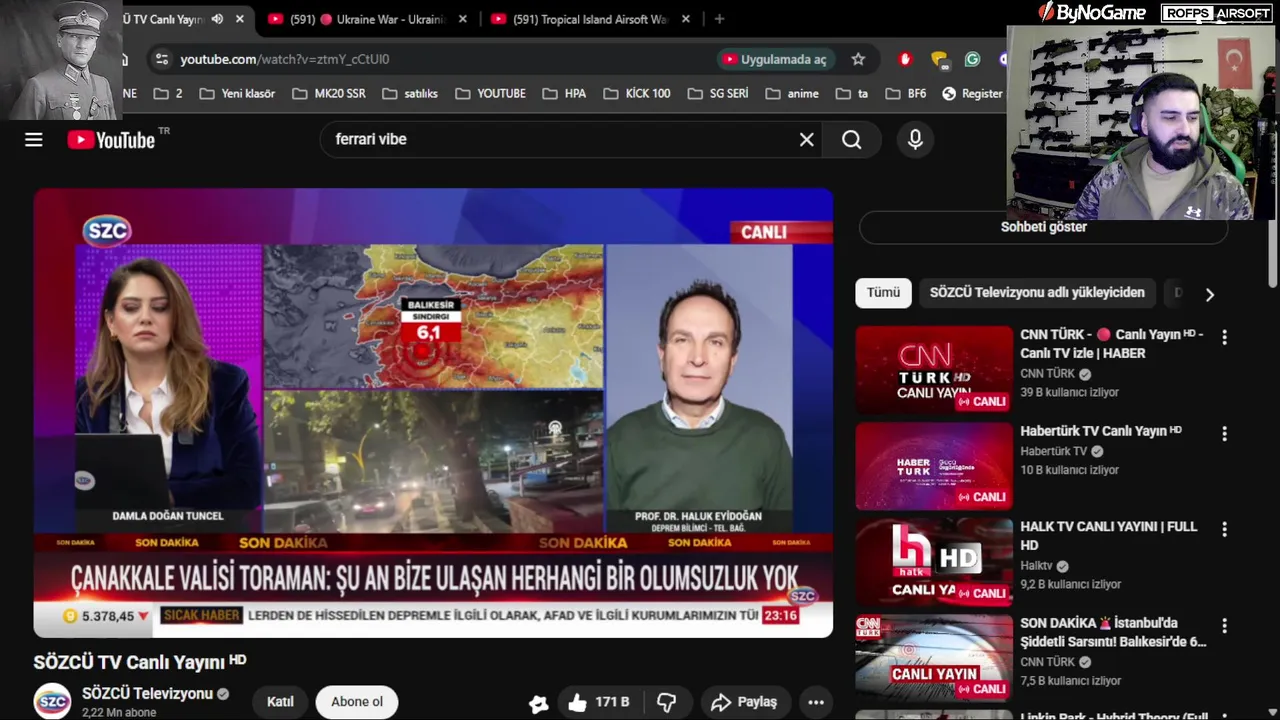Open the anime bookmark folder

792,93
